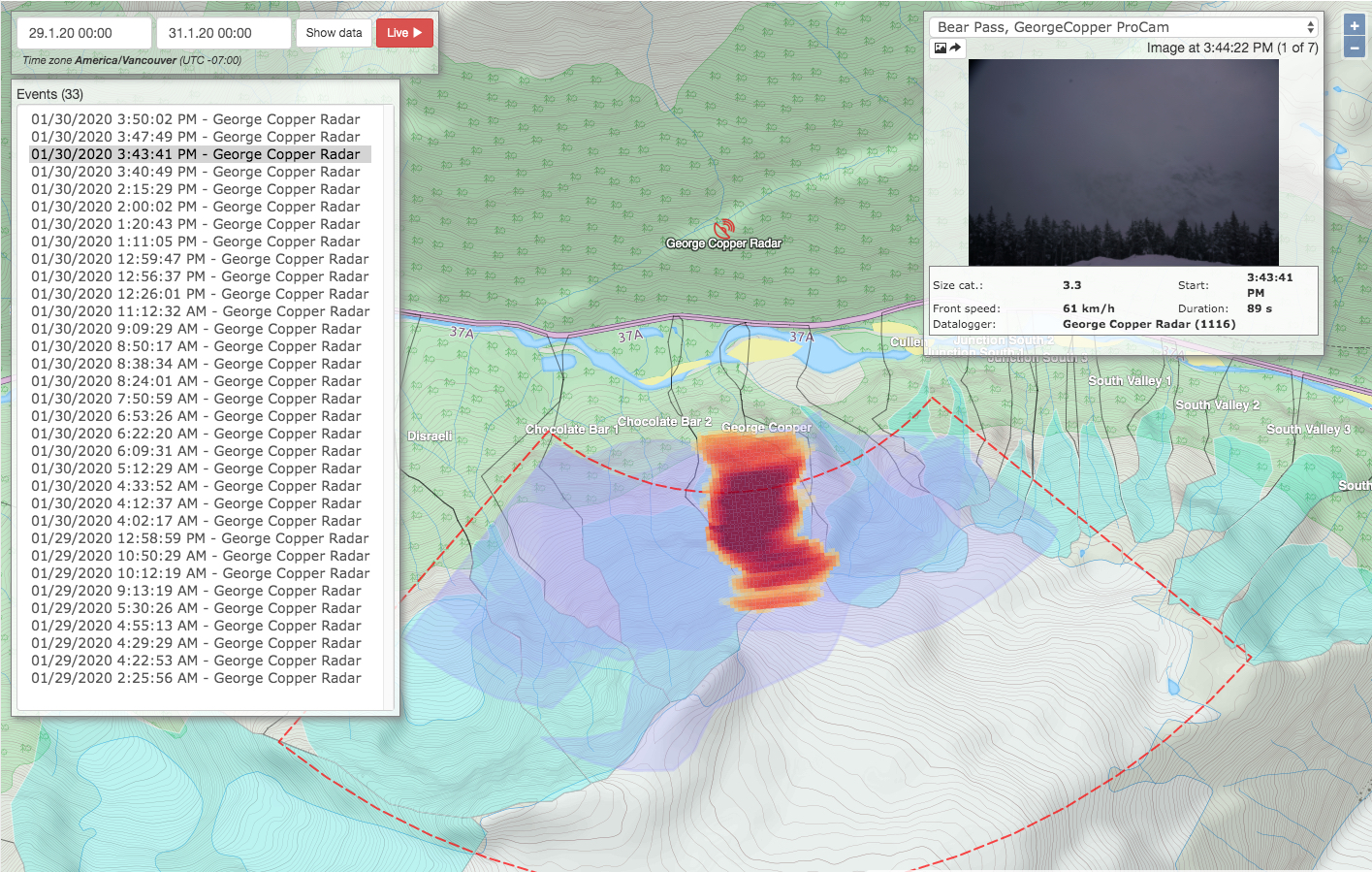This screenshot has height=872, width=1372.
Task: Select event 01/30/2020 12:59:47 PM
Action: coord(200,259)
